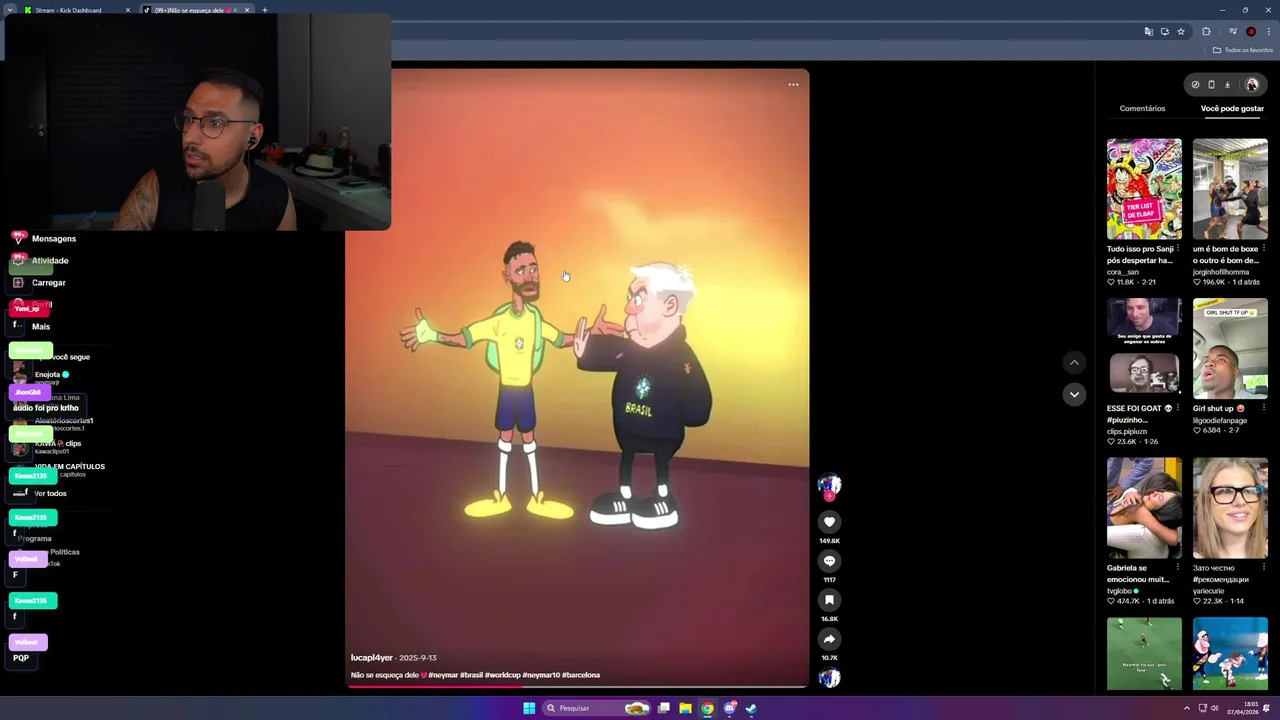Image resolution: width=1280 pixels, height=720 pixels.
Task: Select the Você pode gostar tab
Action: coord(1232,108)
